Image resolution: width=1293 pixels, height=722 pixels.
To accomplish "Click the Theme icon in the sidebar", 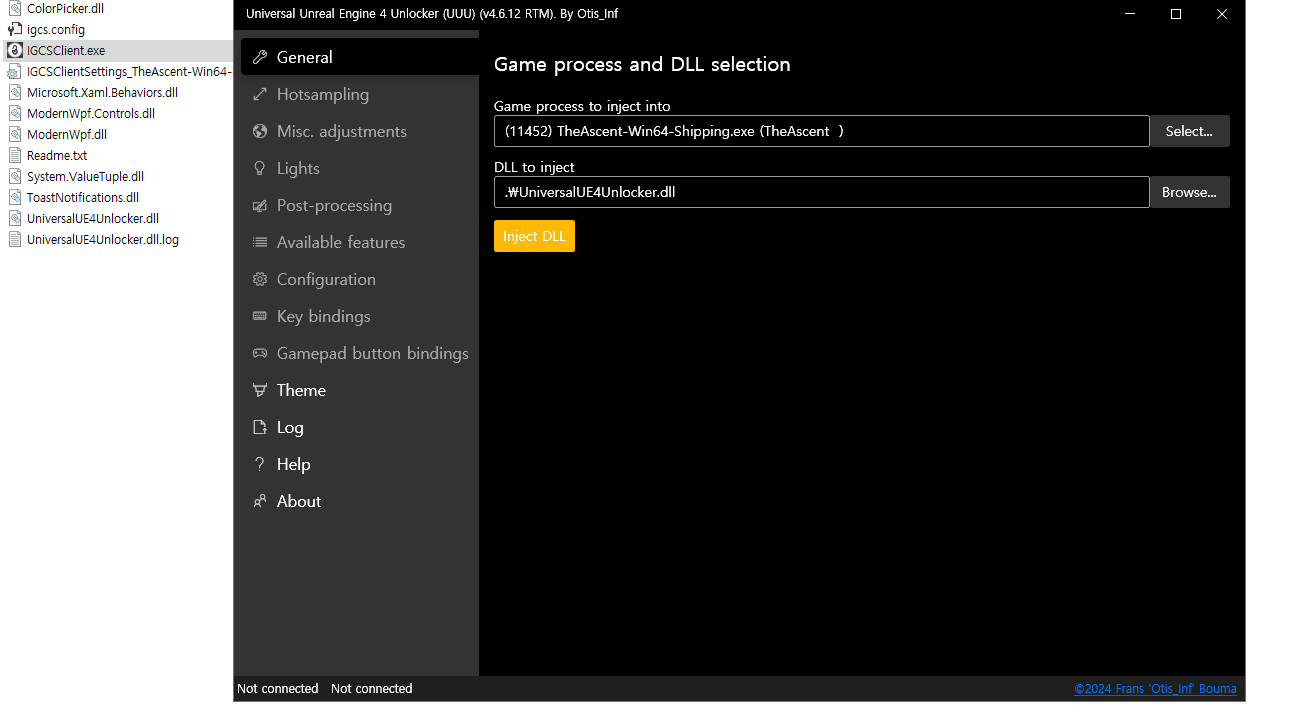I will [260, 390].
